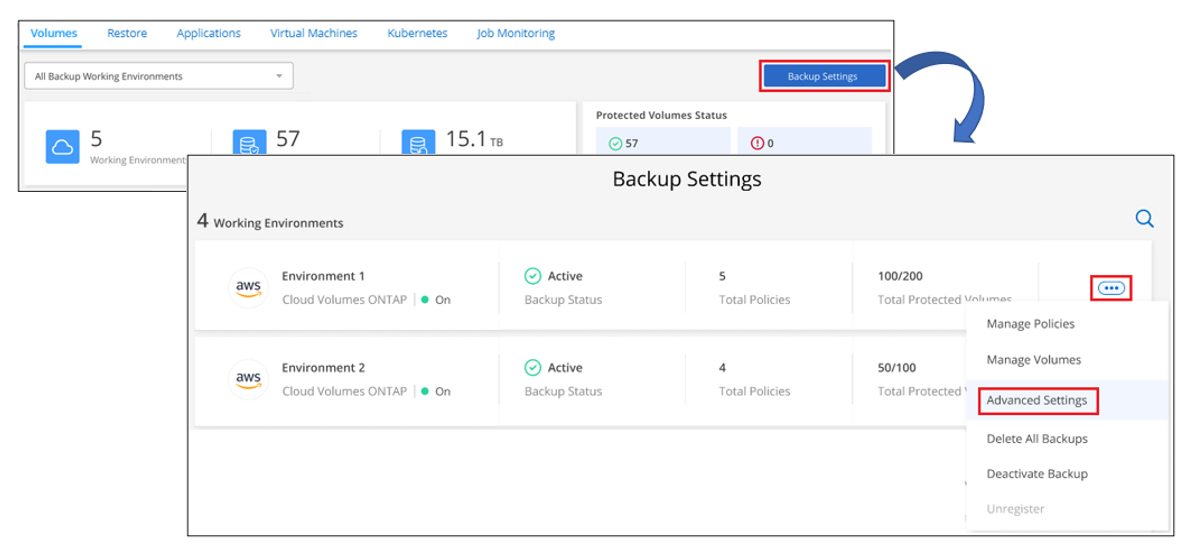Click the red warning icon beside 0

[x=757, y=143]
